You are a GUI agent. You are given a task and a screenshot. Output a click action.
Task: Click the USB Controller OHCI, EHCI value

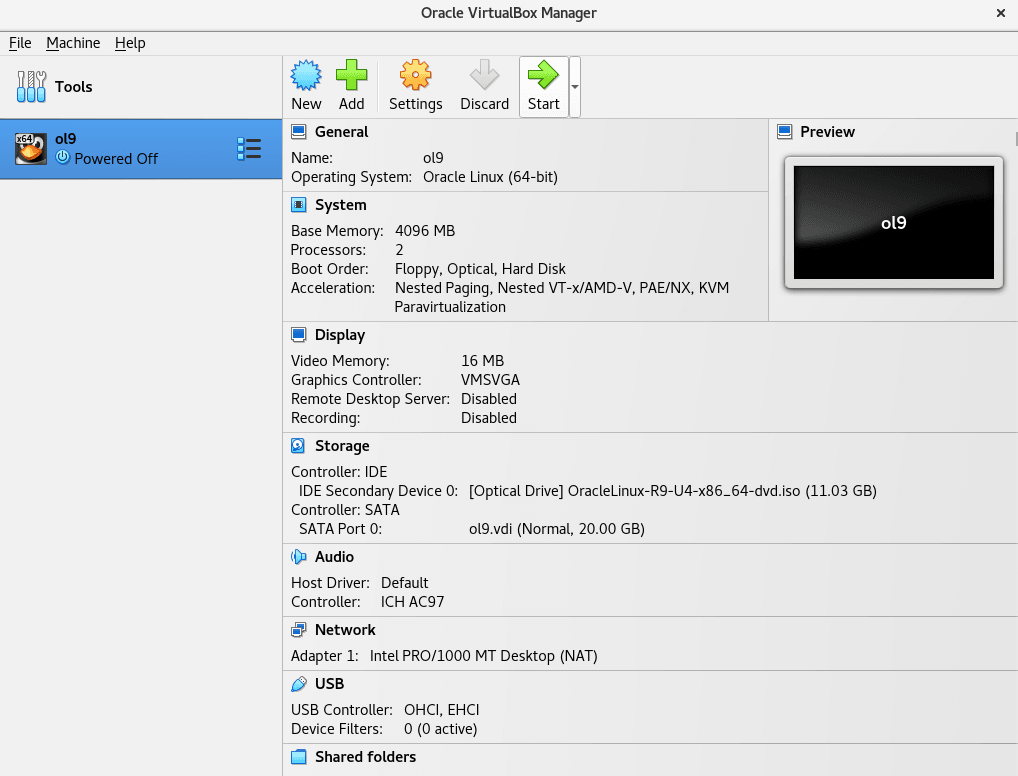click(x=441, y=710)
